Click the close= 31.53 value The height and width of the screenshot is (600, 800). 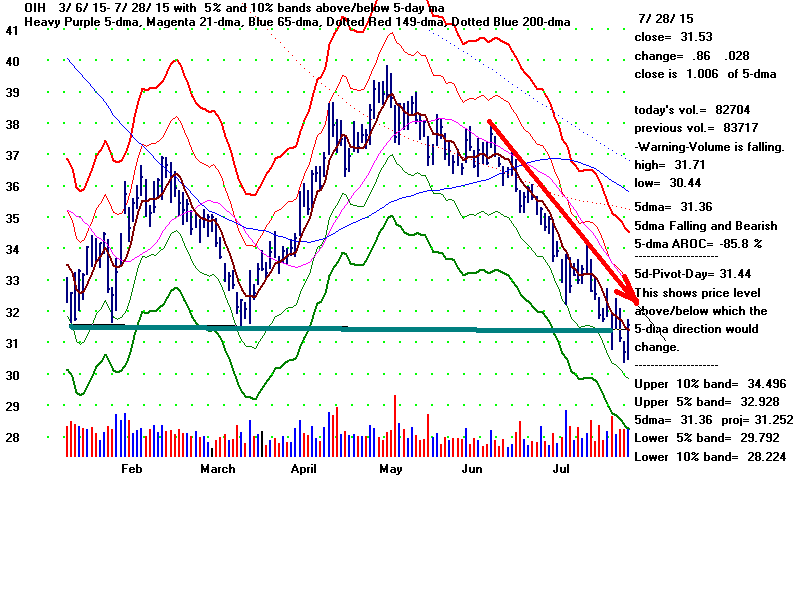pyautogui.click(x=666, y=38)
